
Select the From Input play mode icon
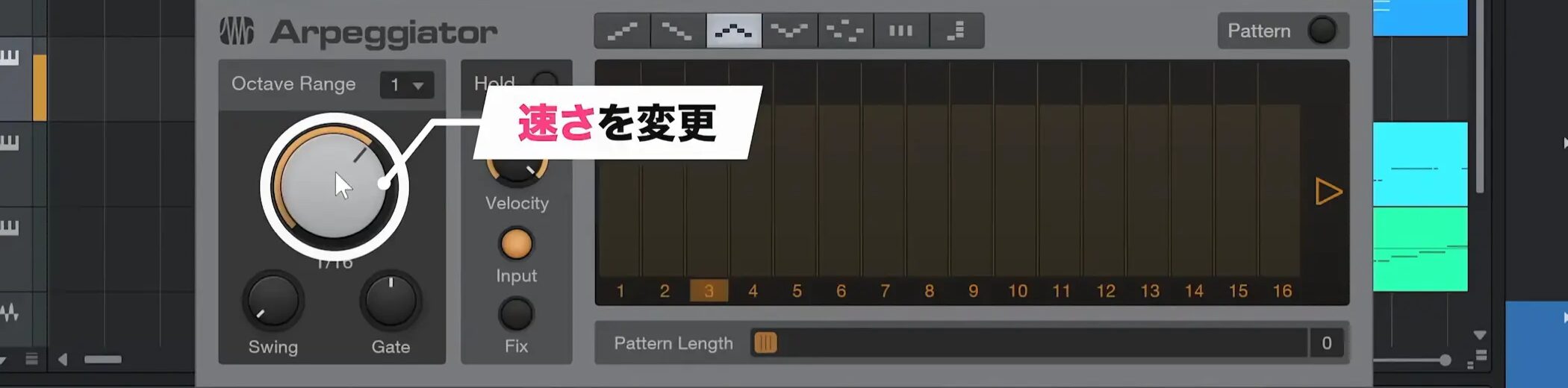coord(956,31)
